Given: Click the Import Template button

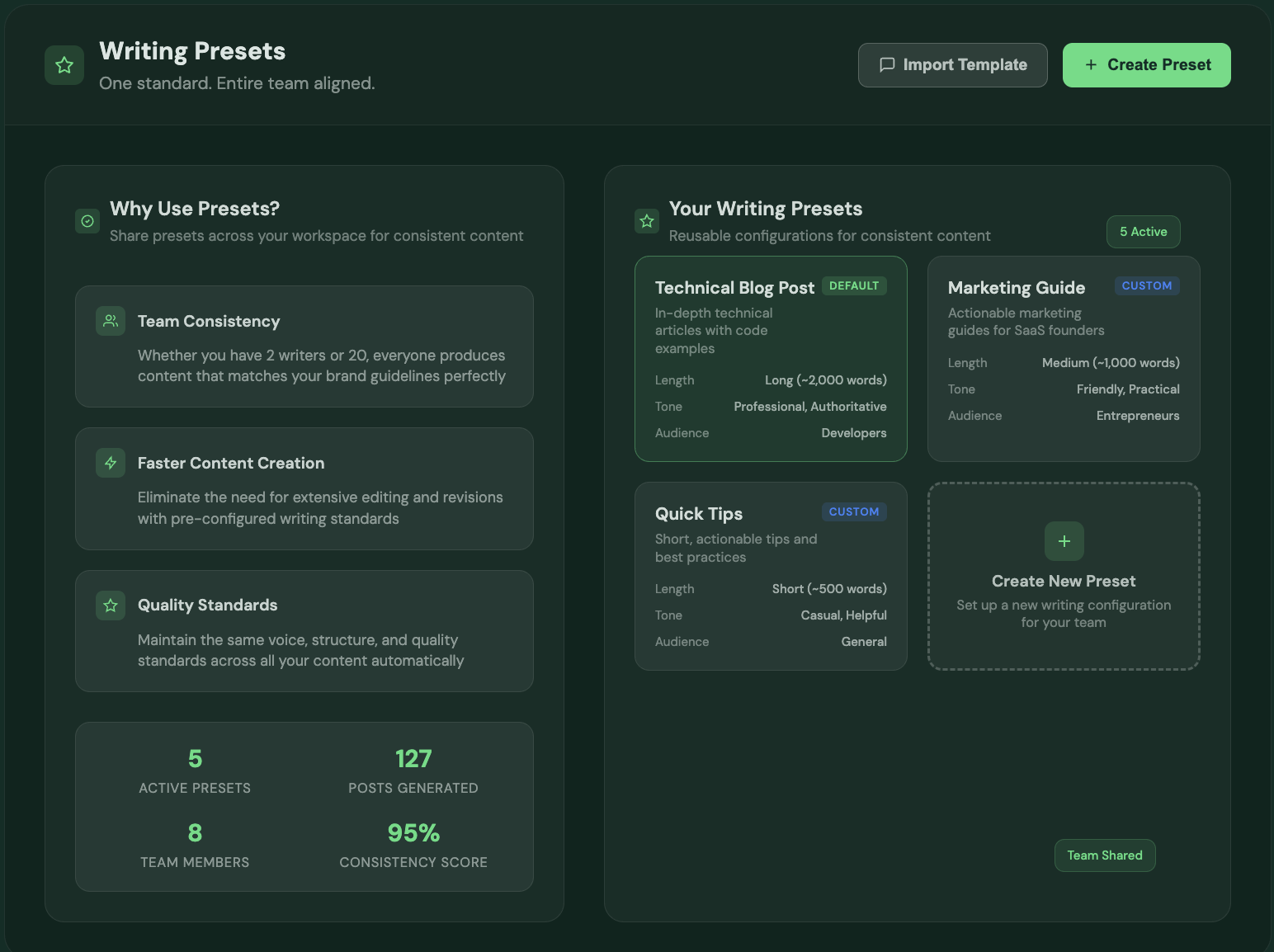Looking at the screenshot, I should coord(952,65).
